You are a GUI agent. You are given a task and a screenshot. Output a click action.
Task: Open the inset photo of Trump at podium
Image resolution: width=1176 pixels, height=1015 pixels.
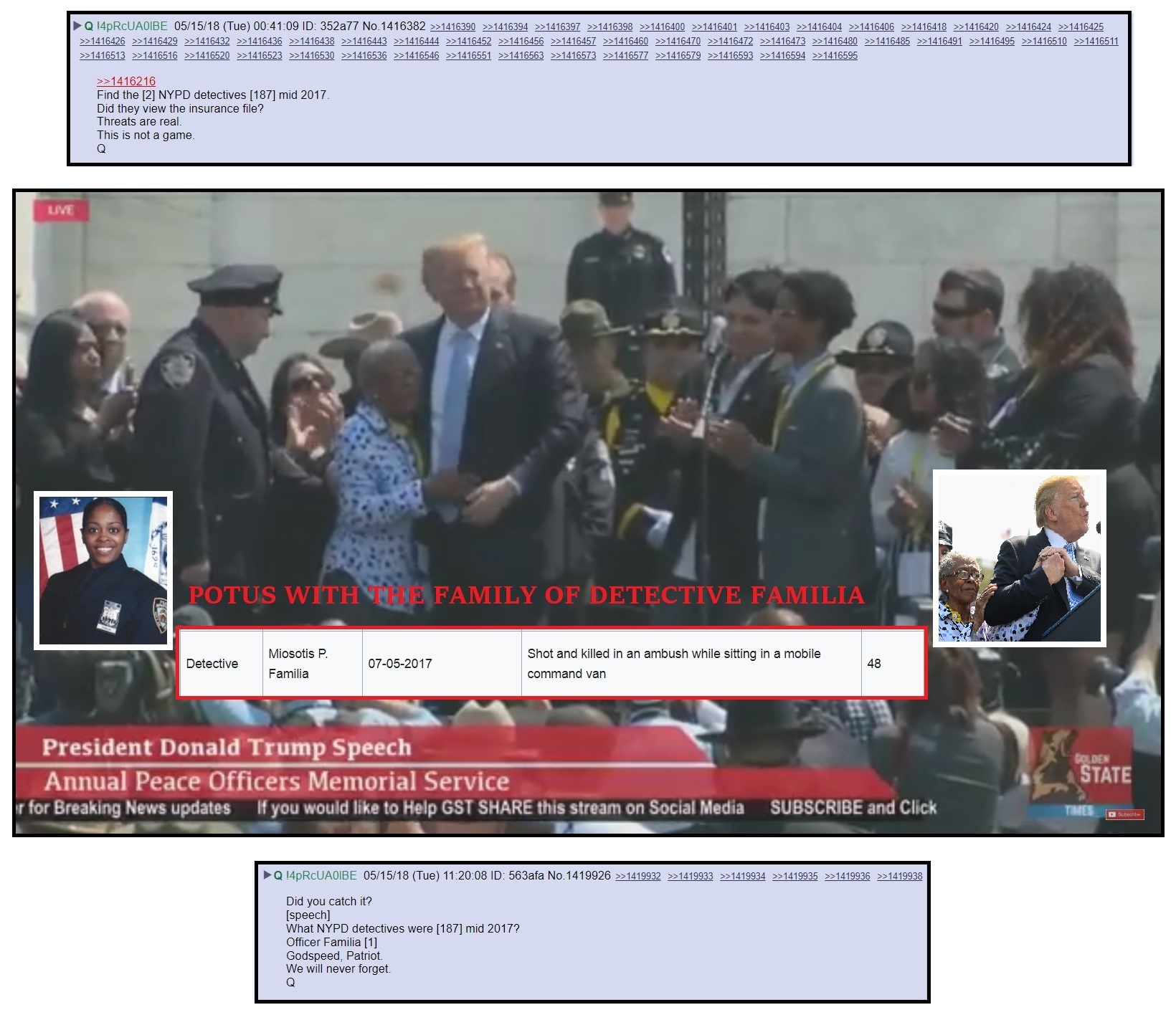pyautogui.click(x=1020, y=558)
